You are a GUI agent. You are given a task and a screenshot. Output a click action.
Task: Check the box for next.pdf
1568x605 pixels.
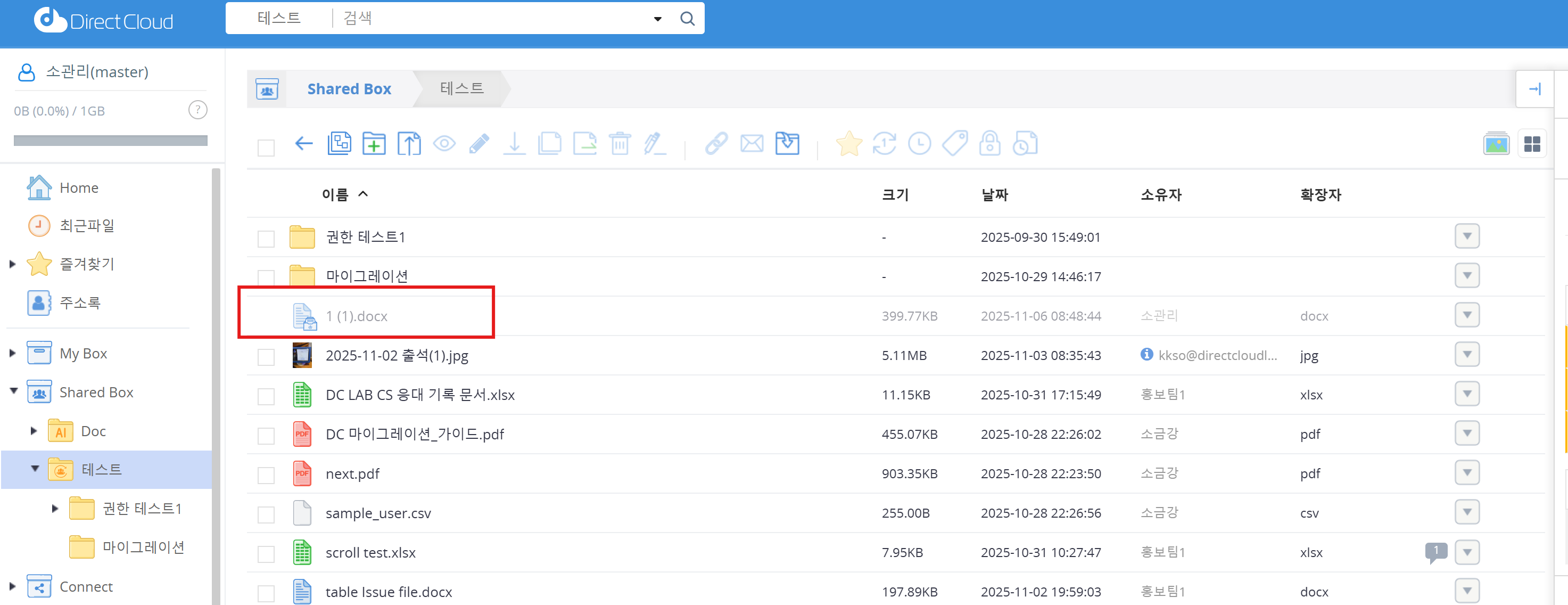pos(266,475)
